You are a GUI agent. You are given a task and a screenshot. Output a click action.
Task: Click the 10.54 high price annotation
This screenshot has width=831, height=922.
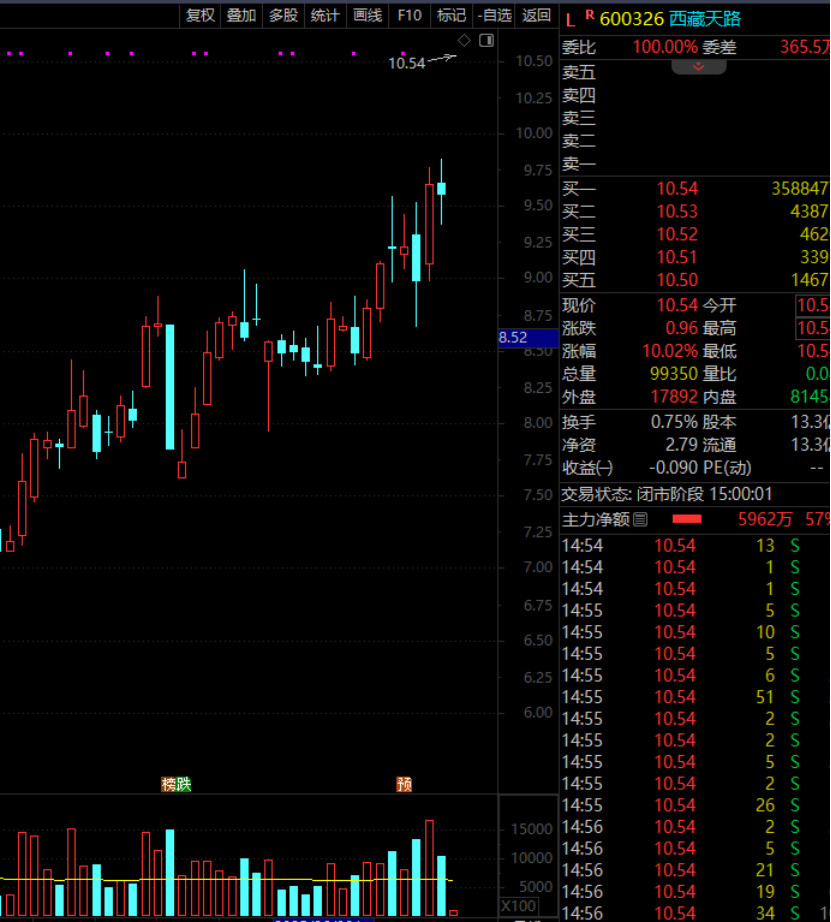tap(406, 63)
